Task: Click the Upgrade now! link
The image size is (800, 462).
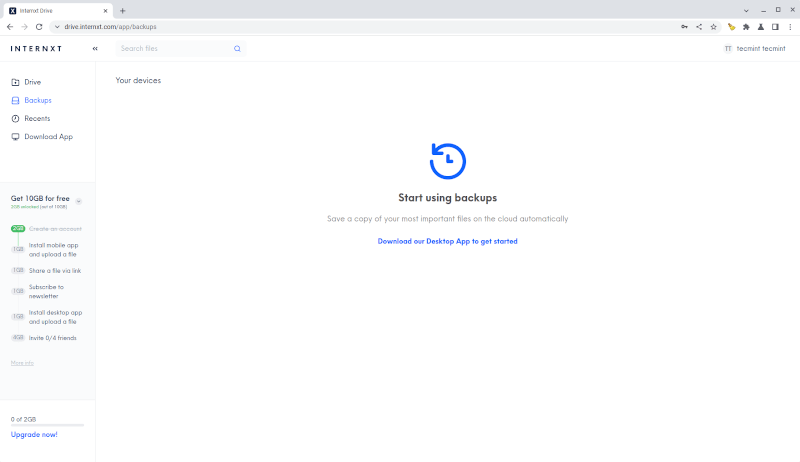Action: (x=34, y=434)
